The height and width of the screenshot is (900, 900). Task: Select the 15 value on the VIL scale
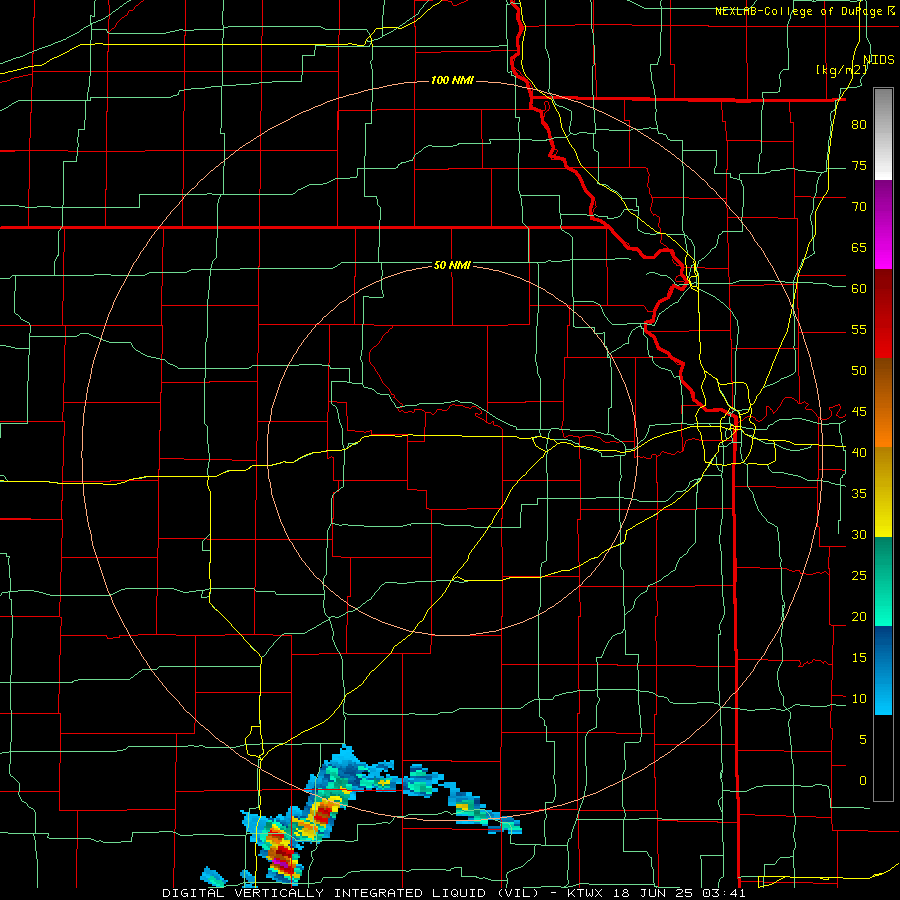coord(859,657)
